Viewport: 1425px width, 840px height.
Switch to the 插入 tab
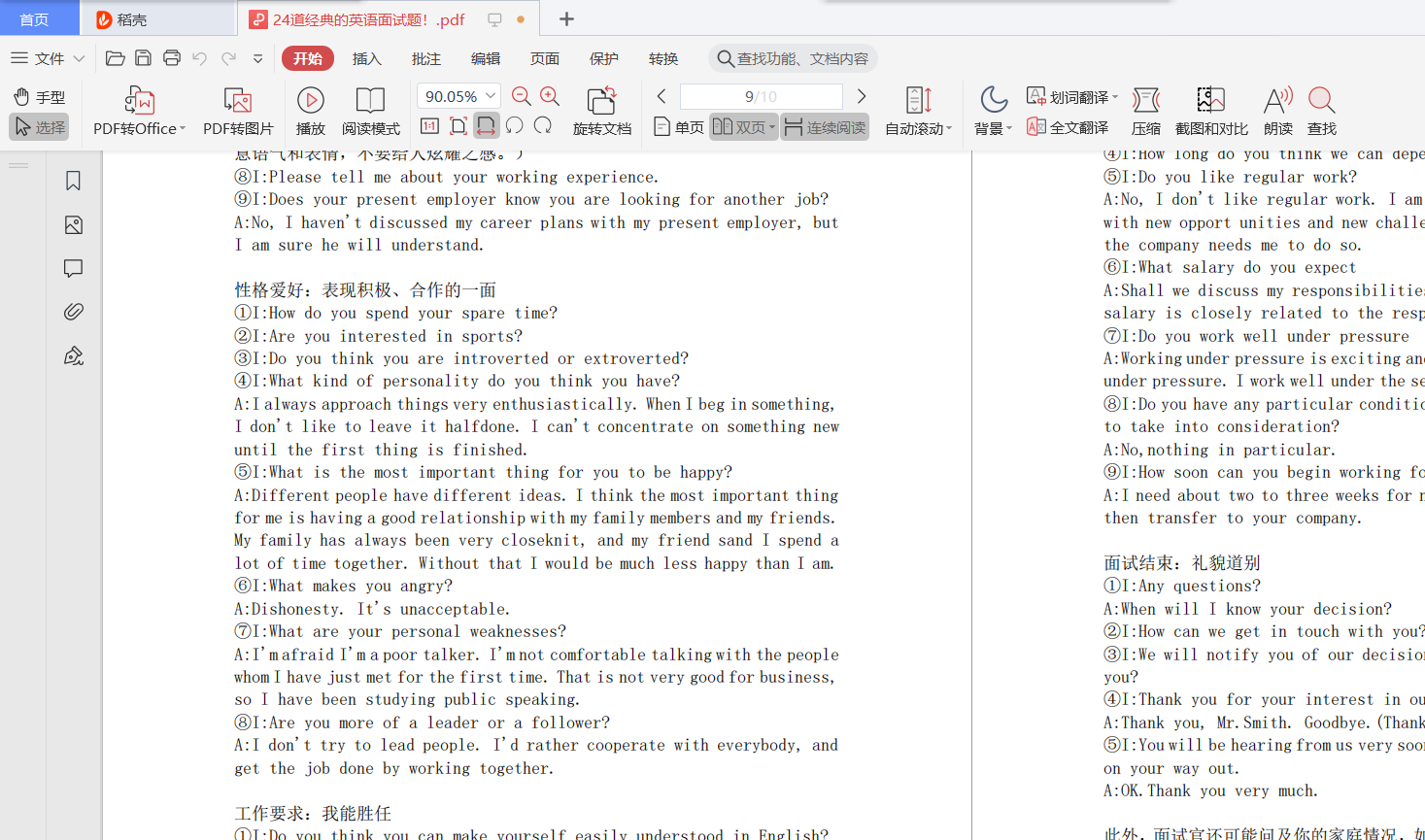(x=366, y=58)
